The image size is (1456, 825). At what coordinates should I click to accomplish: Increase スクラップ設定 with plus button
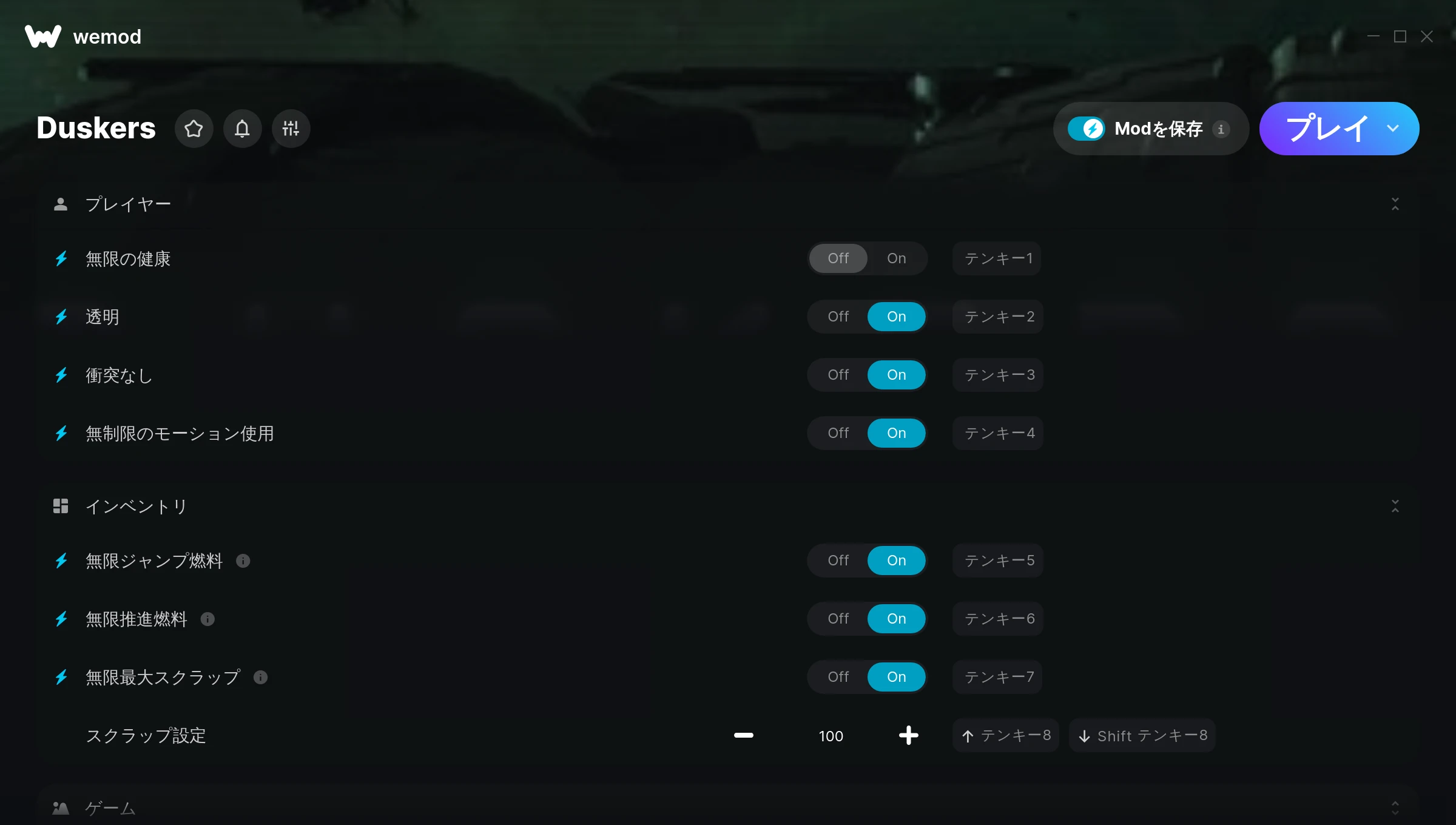click(909, 735)
